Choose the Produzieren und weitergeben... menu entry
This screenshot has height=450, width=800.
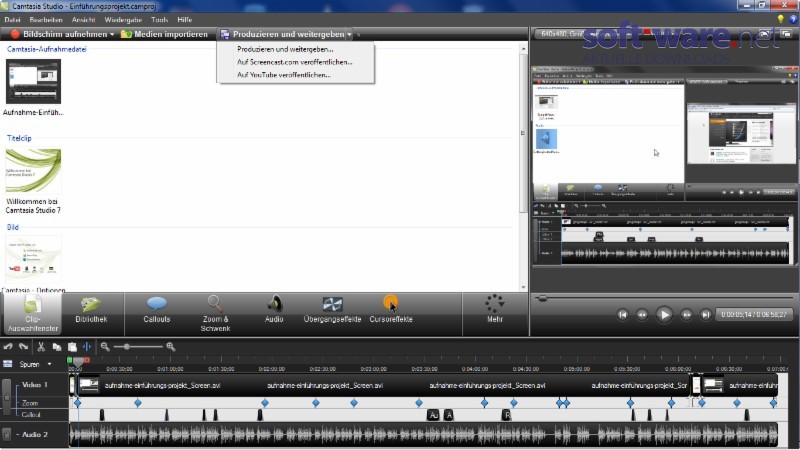285,49
